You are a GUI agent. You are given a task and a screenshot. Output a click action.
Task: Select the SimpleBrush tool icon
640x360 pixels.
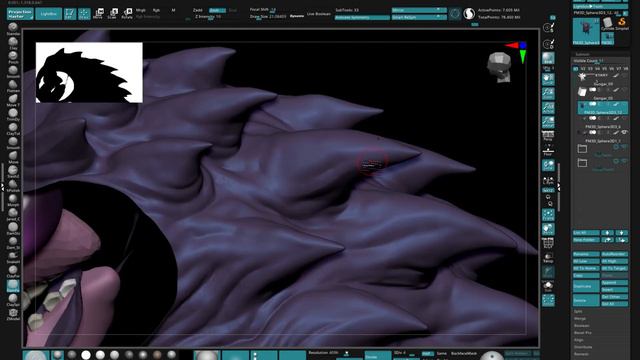(622, 24)
